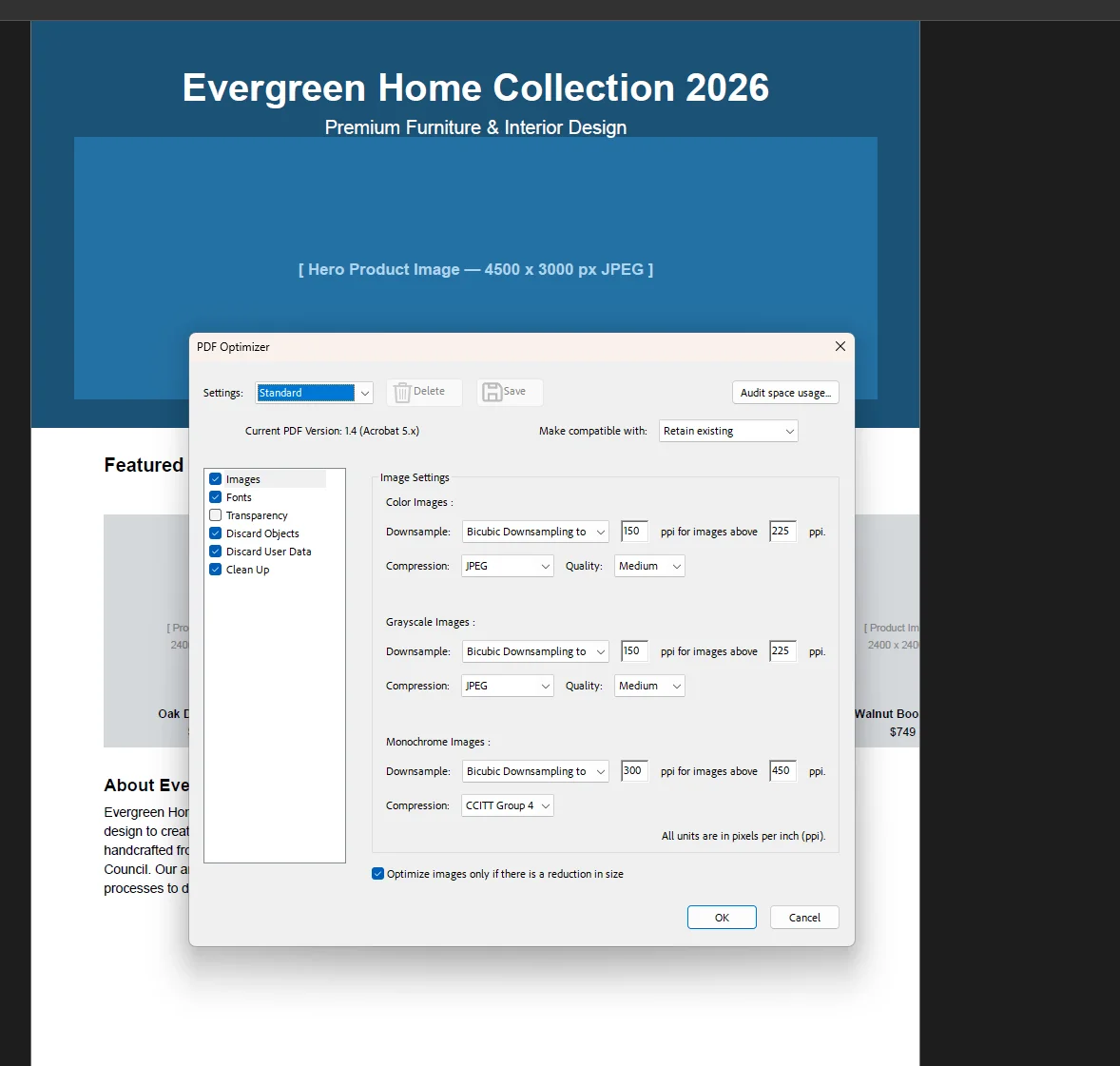1120x1066 pixels.
Task: Open Color Images Quality Medium dropdown
Action: click(x=649, y=566)
